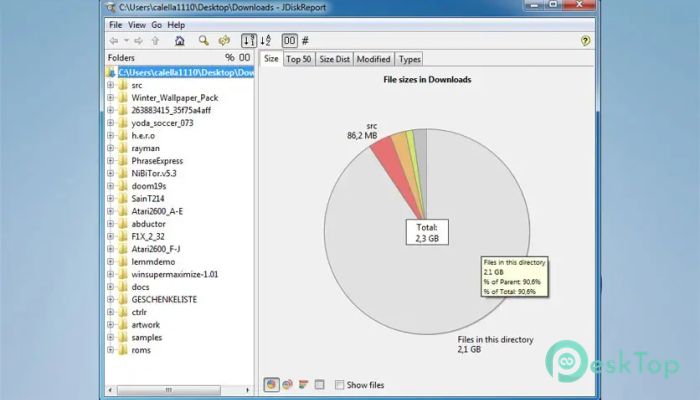Select the Atari2600_F-J folder
This screenshot has width=700, height=400.
click(x=156, y=249)
